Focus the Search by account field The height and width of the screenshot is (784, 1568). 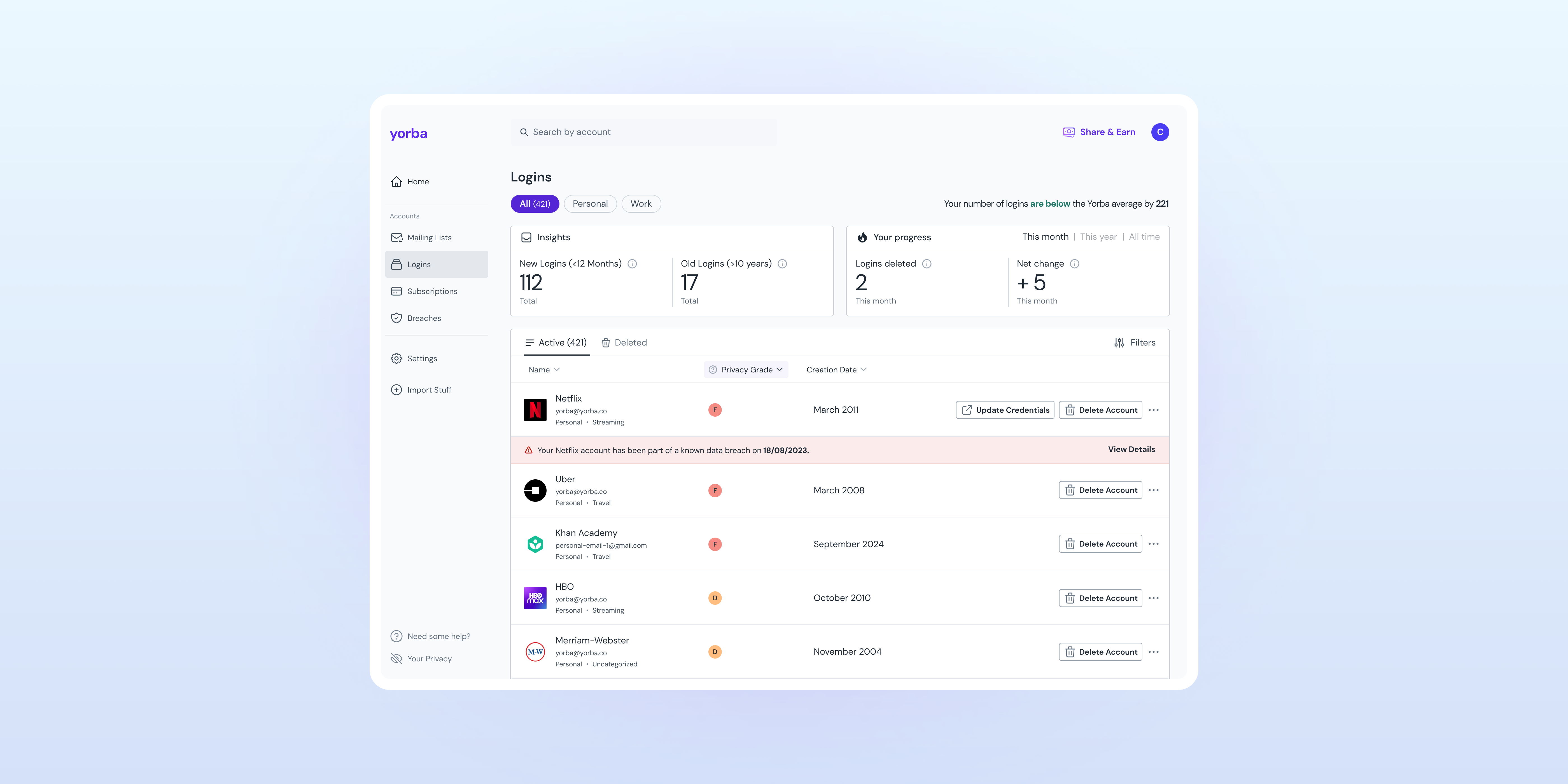643,132
